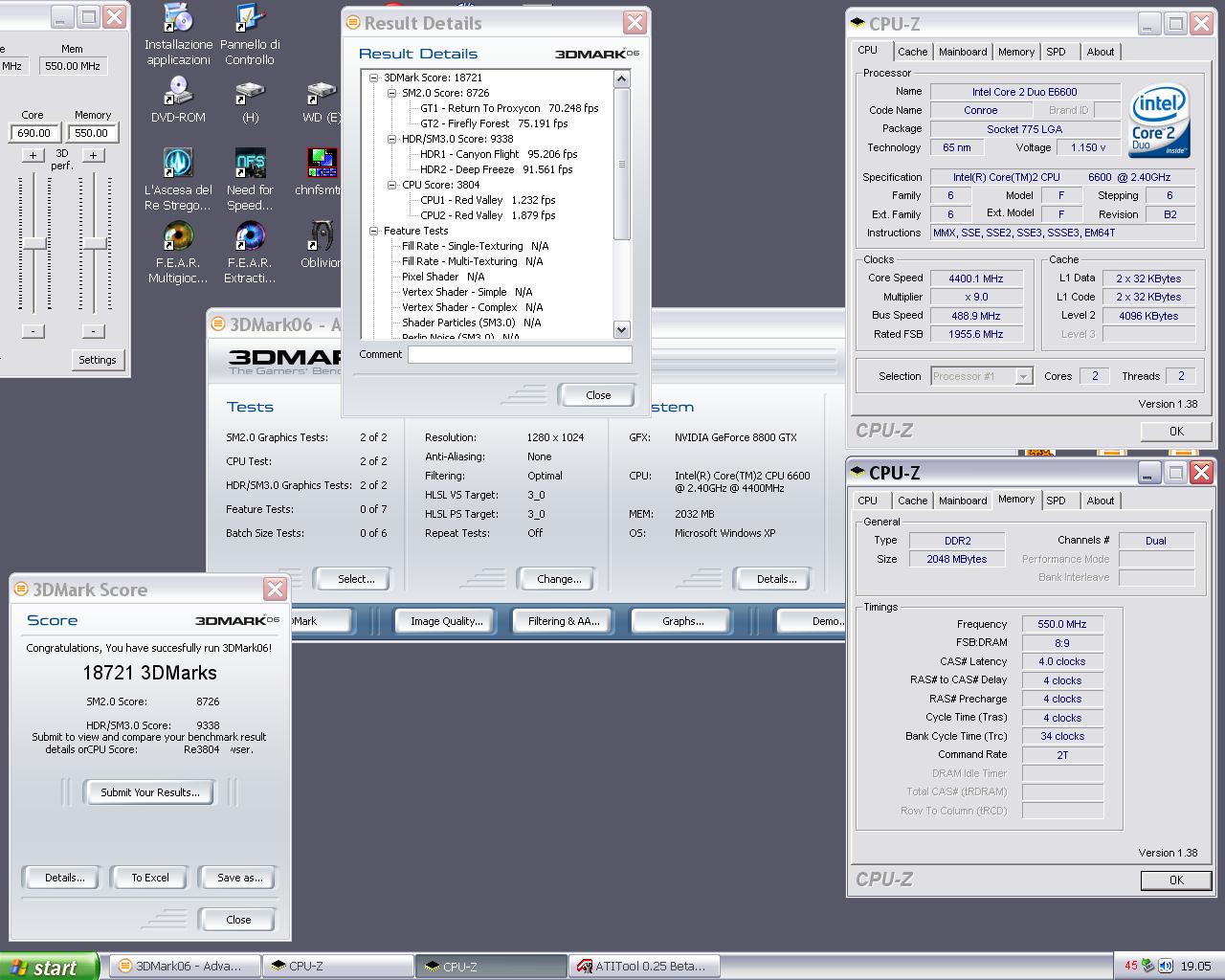
Task: Click OK in lower CPU-Z Memory window
Action: click(x=1176, y=880)
